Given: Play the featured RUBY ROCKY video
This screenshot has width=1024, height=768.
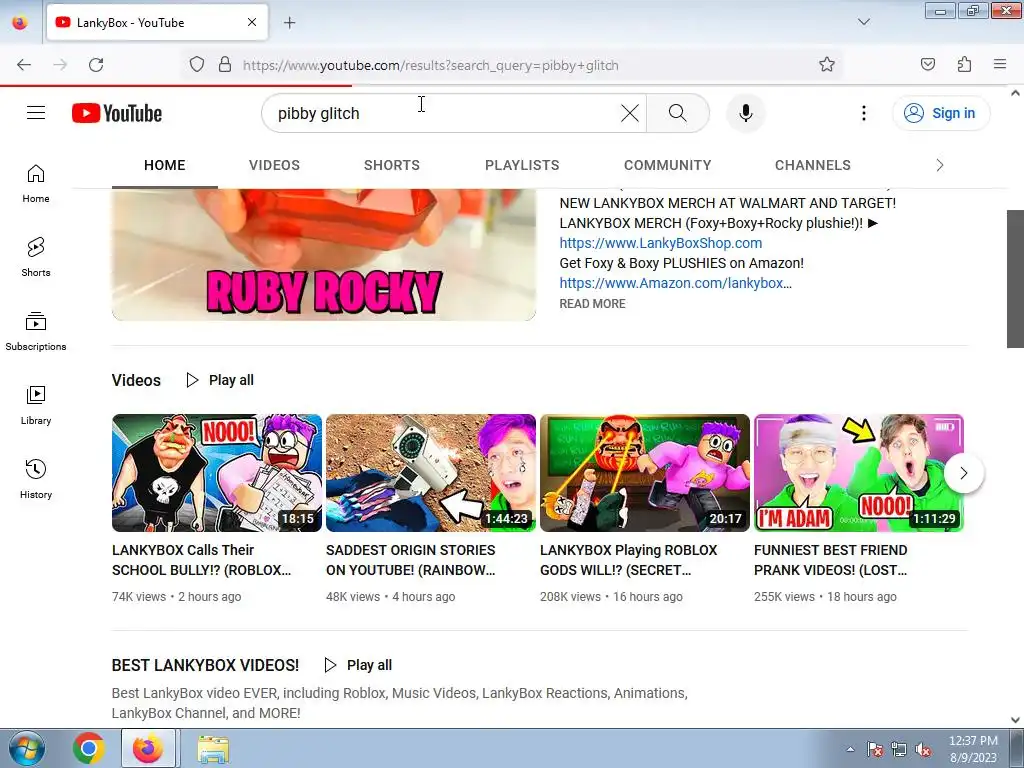Looking at the screenshot, I should [324, 255].
